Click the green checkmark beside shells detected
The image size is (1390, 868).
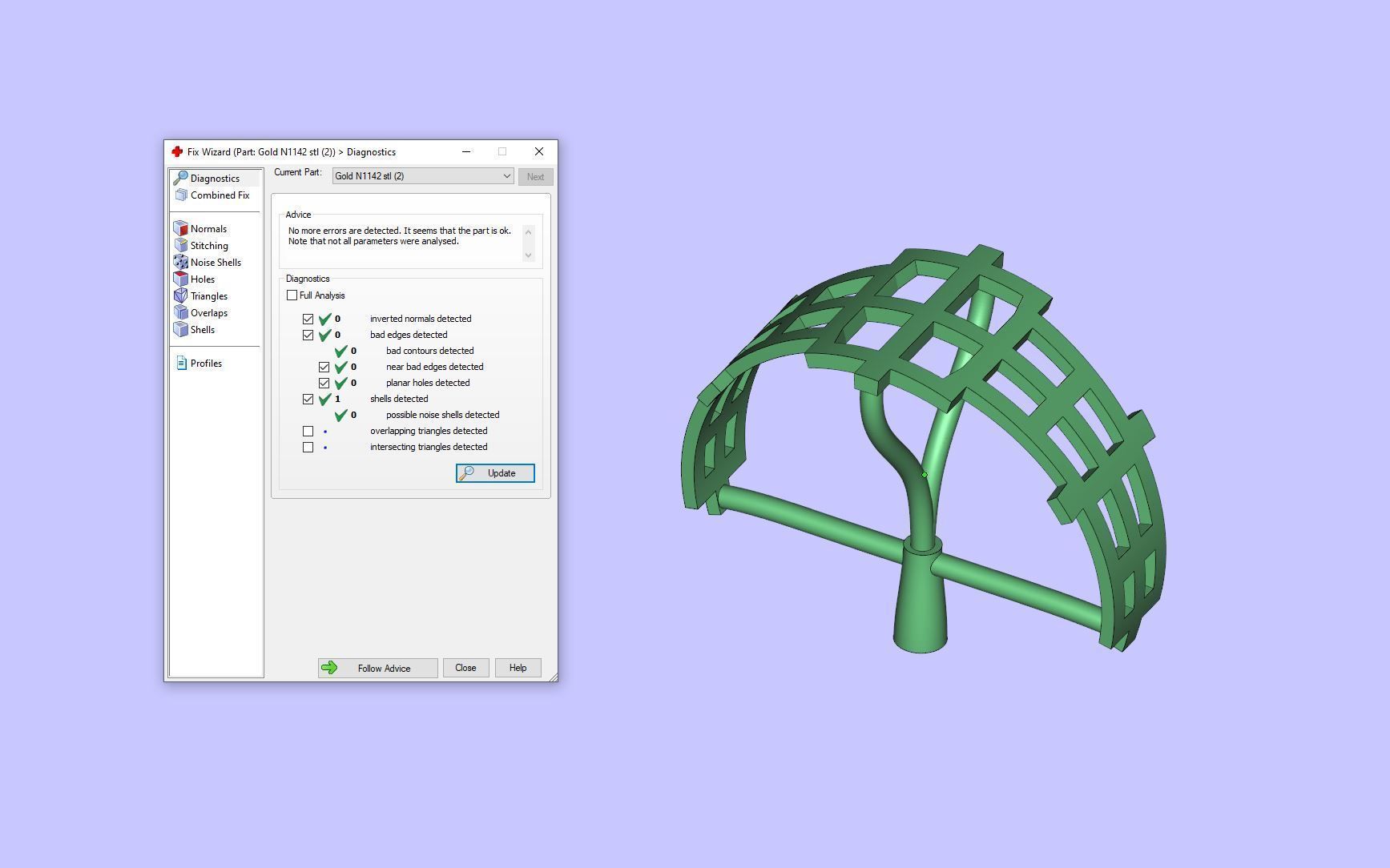(324, 399)
